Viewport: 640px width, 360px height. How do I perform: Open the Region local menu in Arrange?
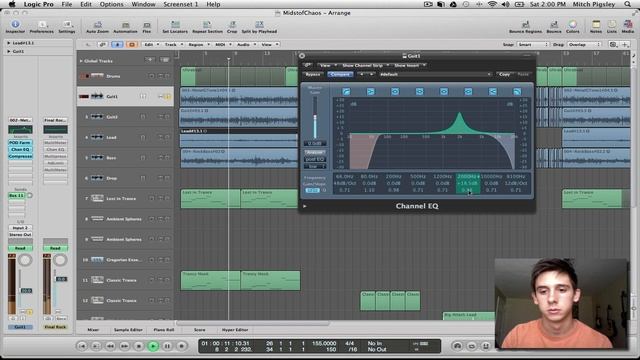click(x=198, y=44)
